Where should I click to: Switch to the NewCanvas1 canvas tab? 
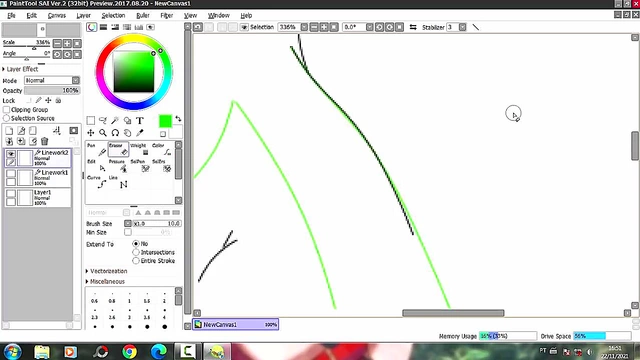[236, 324]
